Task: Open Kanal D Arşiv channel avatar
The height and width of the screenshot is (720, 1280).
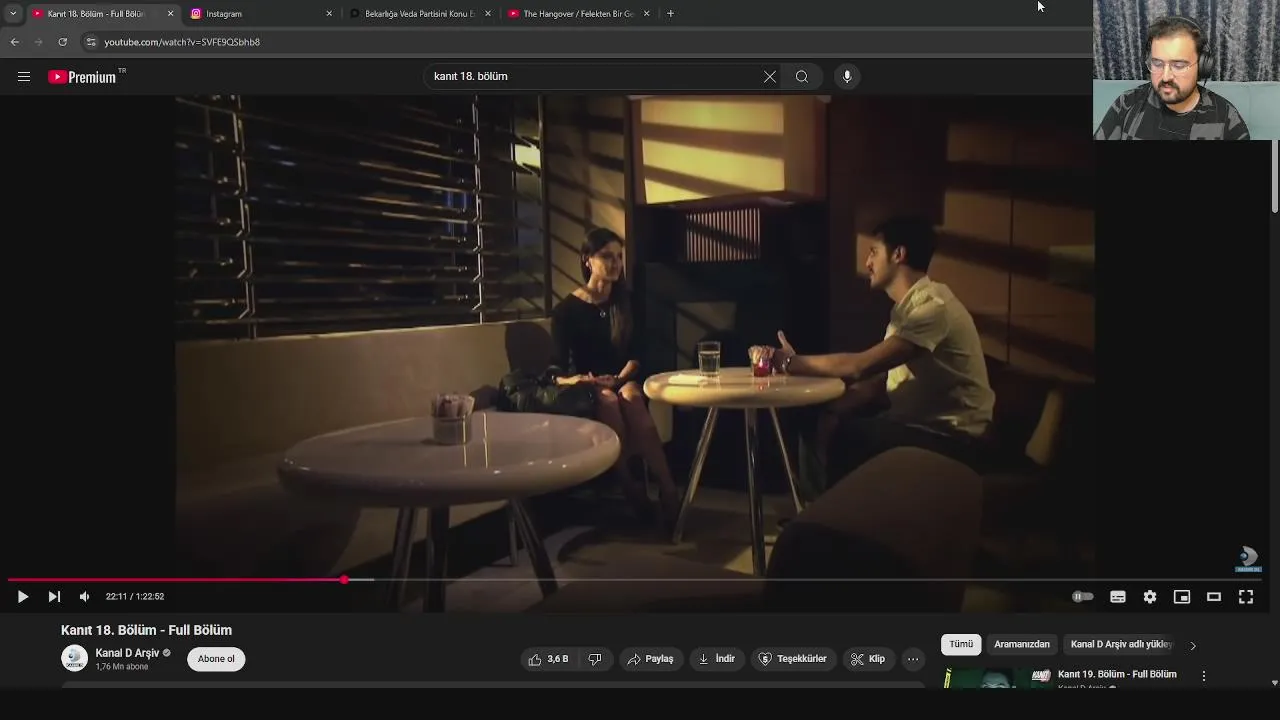Action: (x=74, y=658)
